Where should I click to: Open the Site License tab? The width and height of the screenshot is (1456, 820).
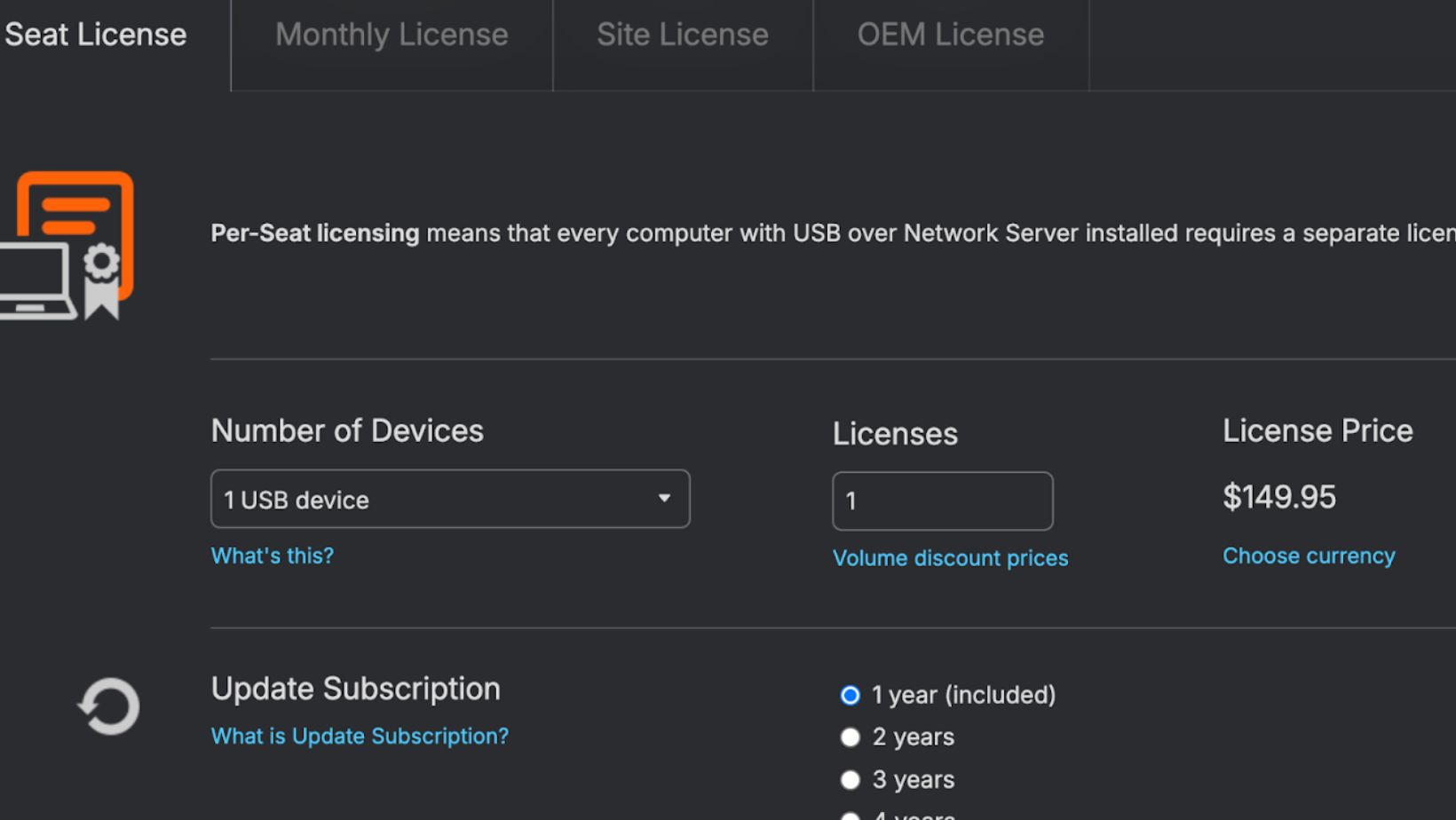click(682, 35)
